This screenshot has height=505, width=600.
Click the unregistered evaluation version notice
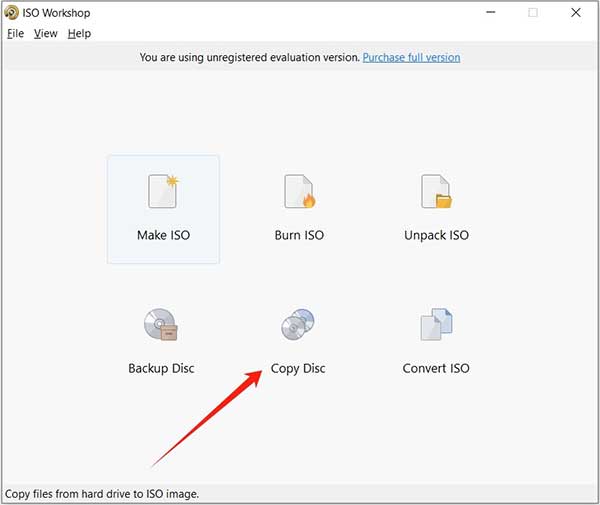[249, 57]
